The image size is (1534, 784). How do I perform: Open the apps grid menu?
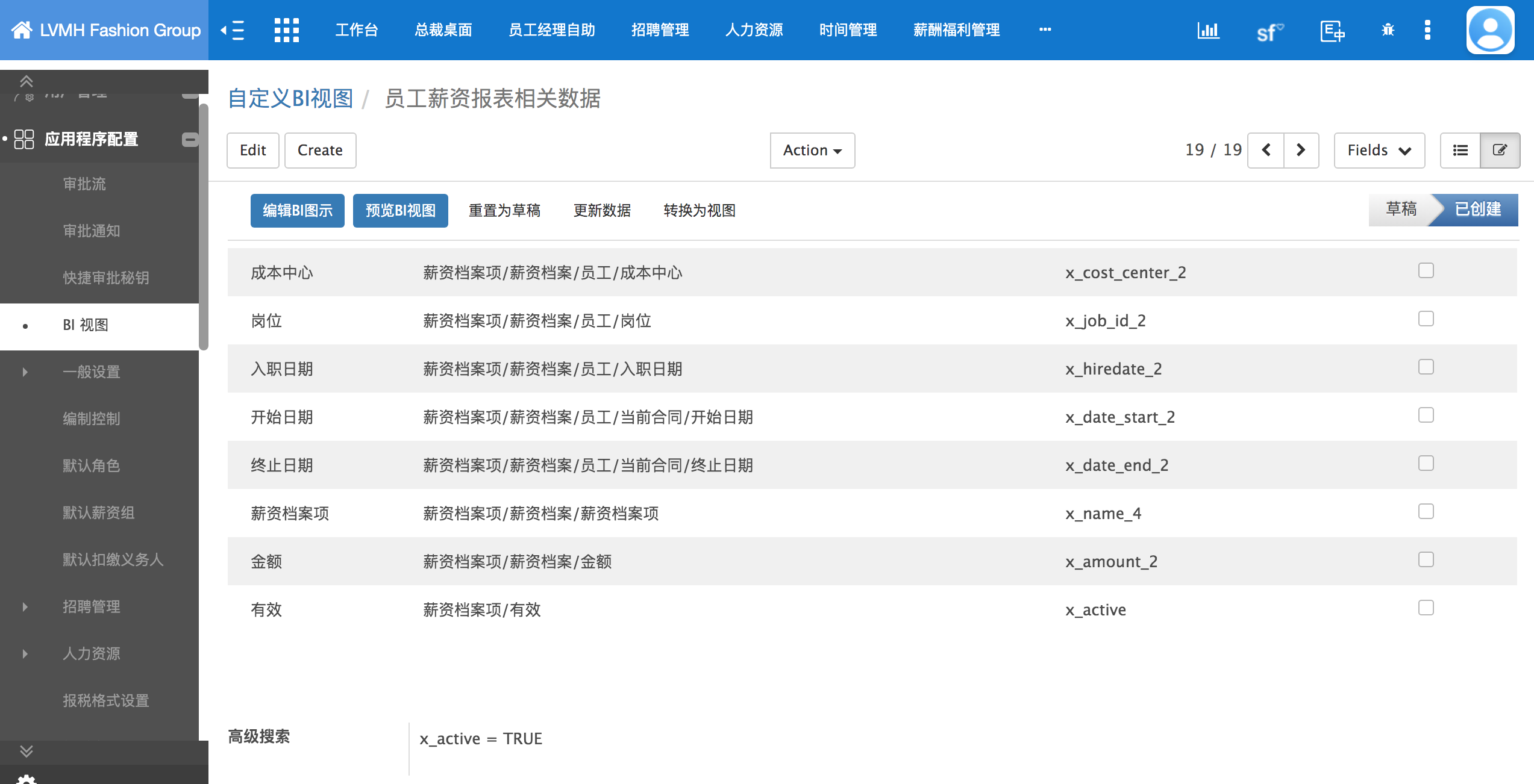pos(287,30)
